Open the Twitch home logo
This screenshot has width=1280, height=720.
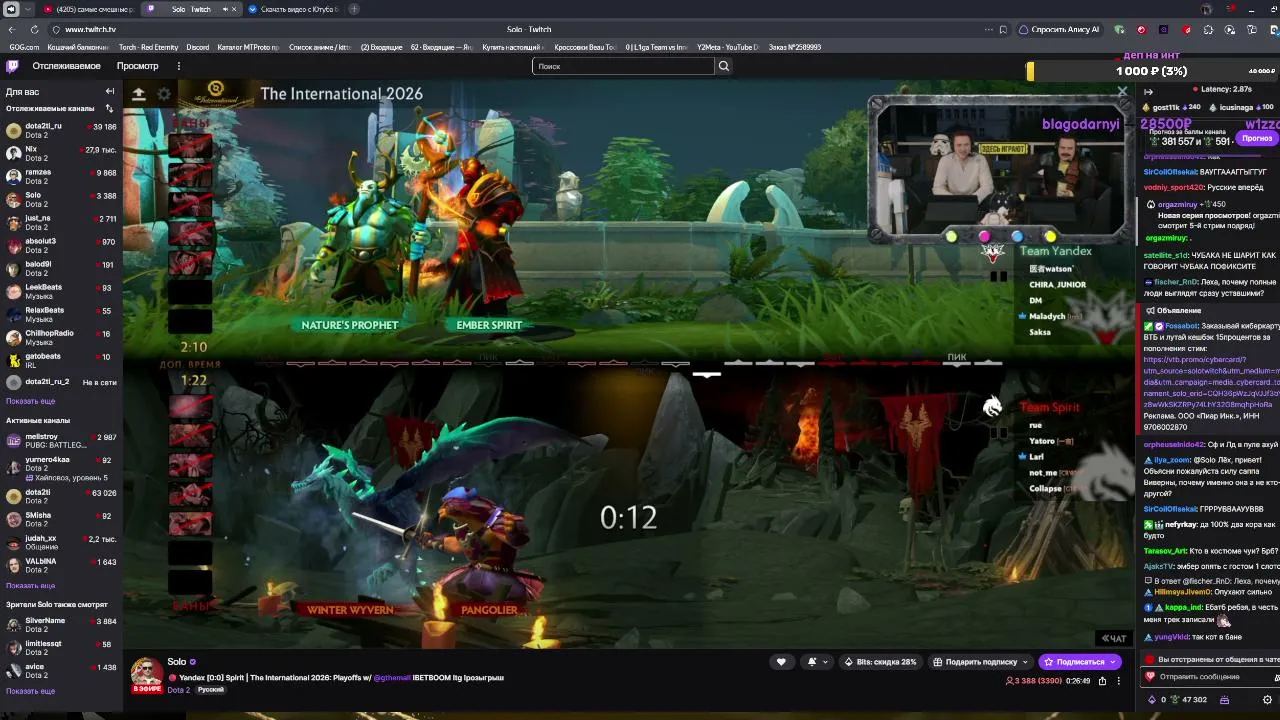(x=12, y=66)
